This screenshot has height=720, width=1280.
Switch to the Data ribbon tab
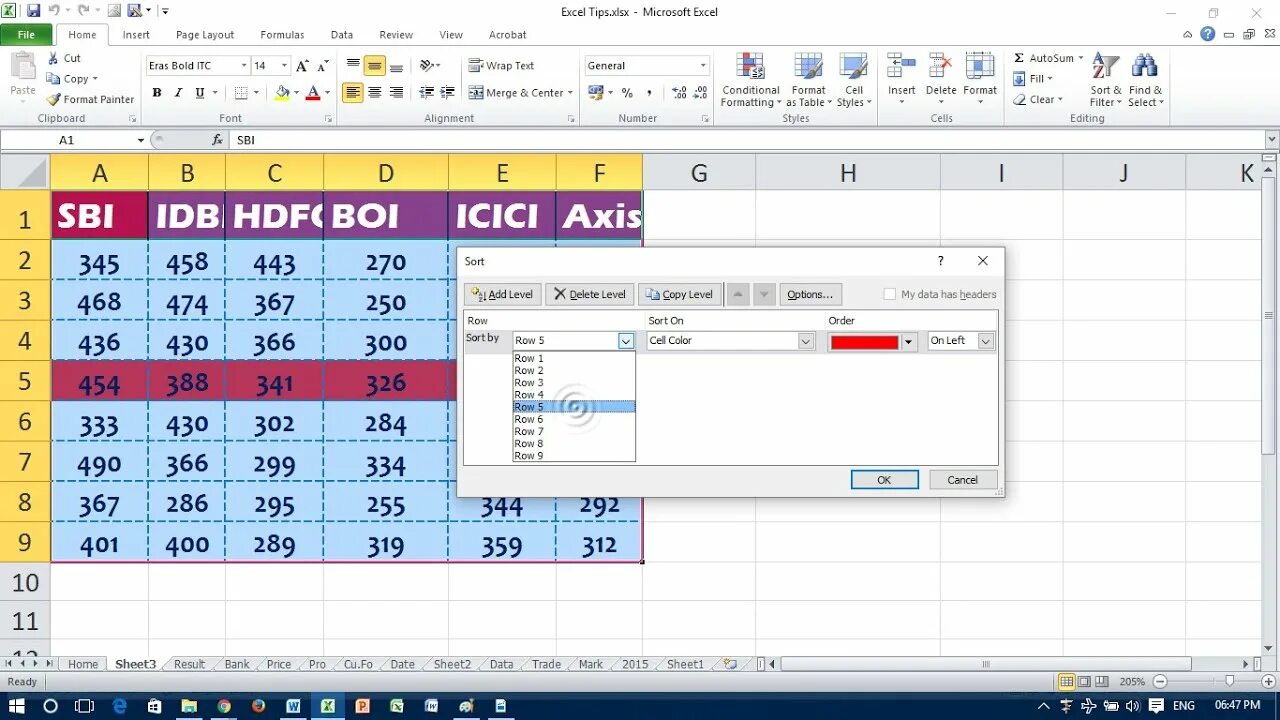[x=342, y=34]
